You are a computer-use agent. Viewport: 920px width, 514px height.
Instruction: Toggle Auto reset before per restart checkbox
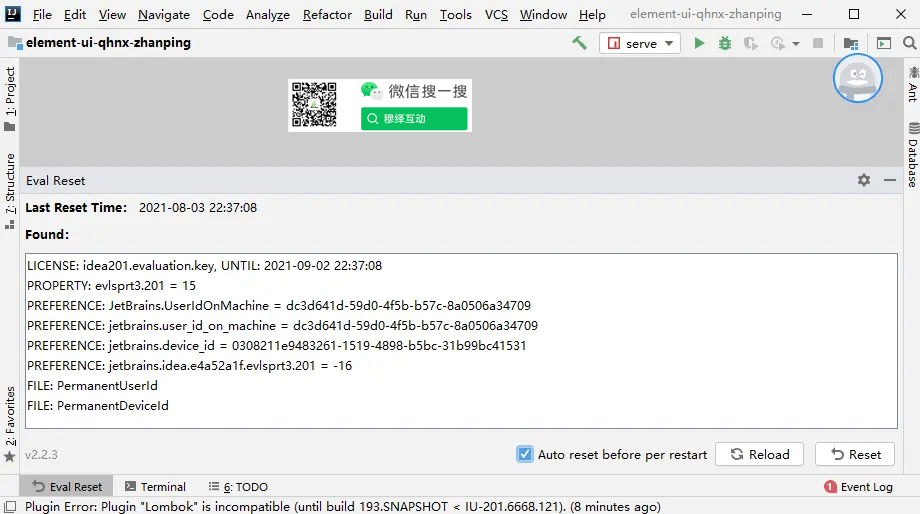click(525, 454)
